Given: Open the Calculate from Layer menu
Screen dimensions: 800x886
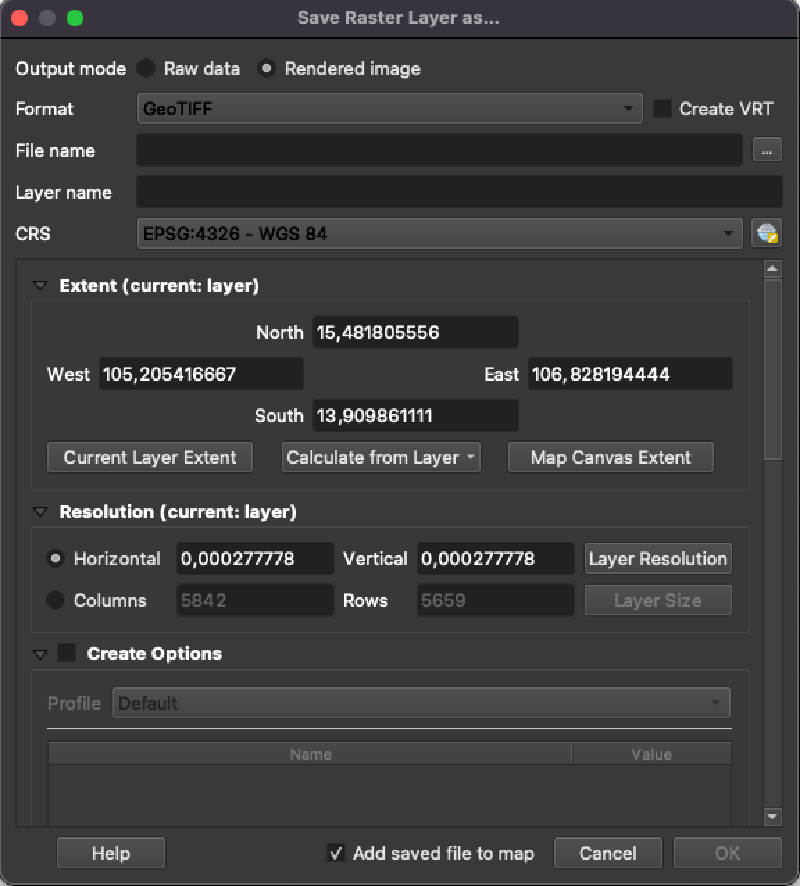Looking at the screenshot, I should click(x=381, y=457).
